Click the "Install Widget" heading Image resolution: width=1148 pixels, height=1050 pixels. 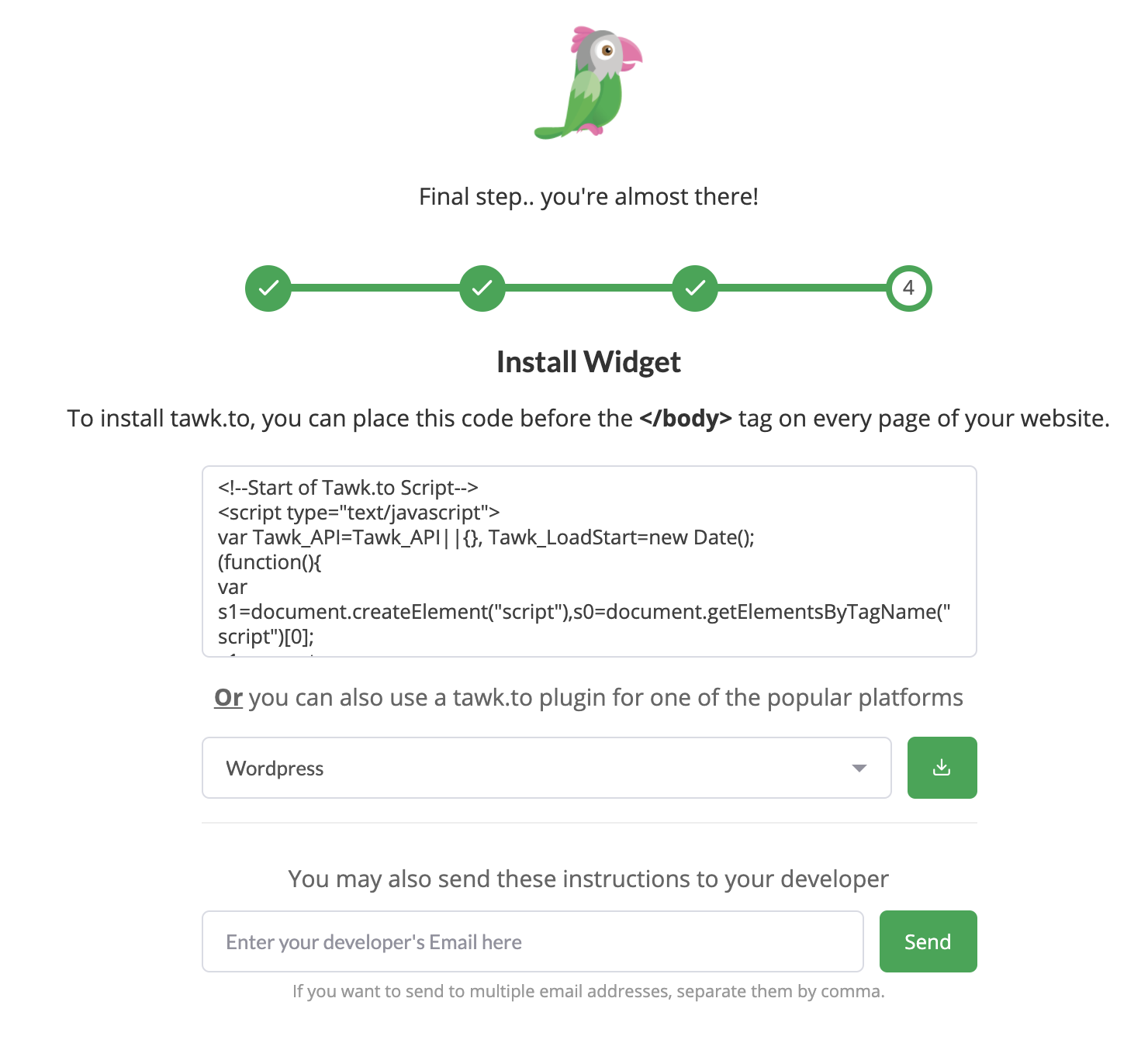click(x=589, y=362)
